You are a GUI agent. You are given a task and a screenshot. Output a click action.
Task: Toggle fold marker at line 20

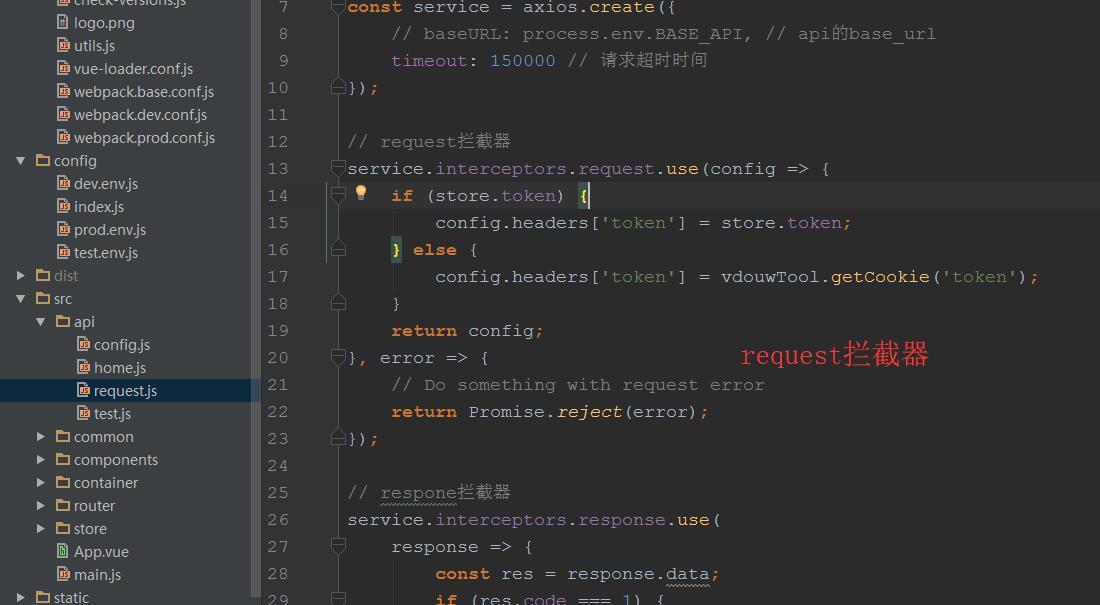point(338,357)
